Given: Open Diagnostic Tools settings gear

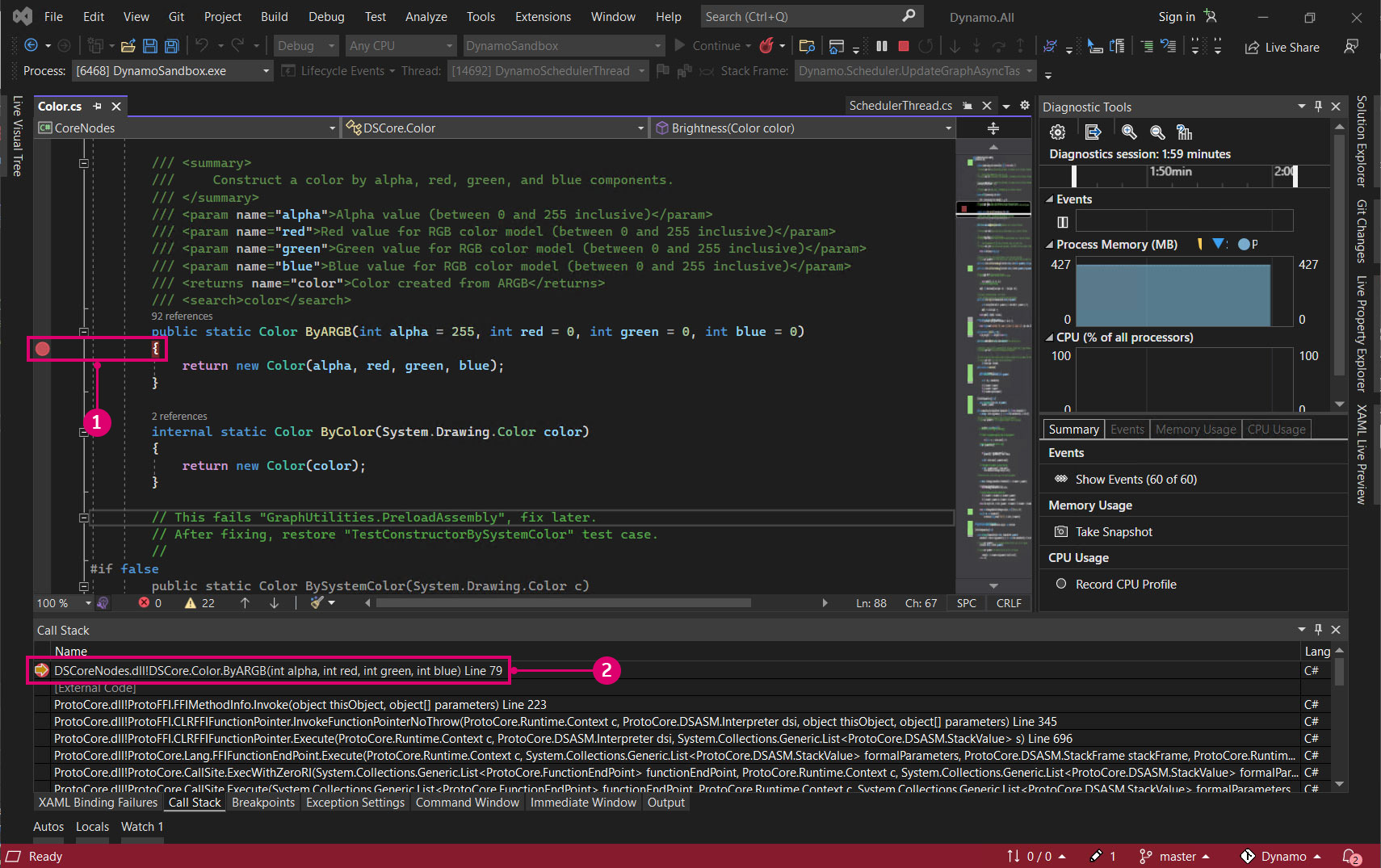Looking at the screenshot, I should (1057, 132).
